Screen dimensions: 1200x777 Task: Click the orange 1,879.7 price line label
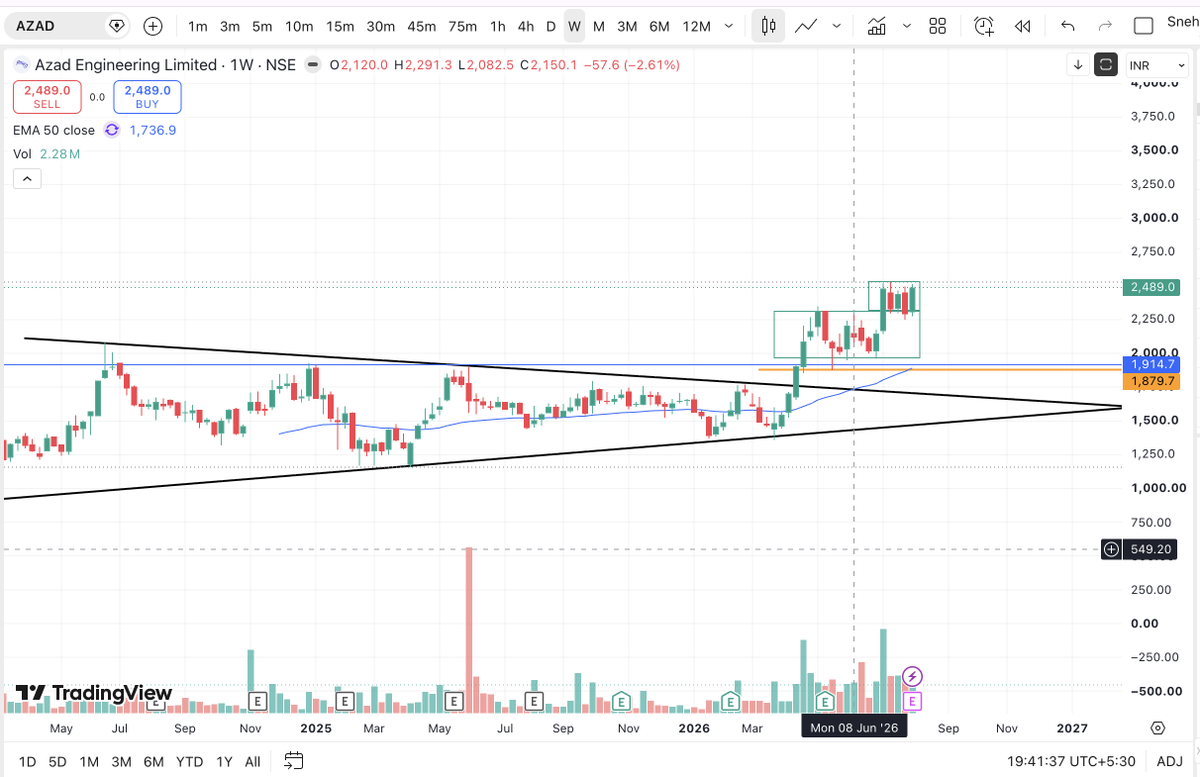coord(1153,381)
